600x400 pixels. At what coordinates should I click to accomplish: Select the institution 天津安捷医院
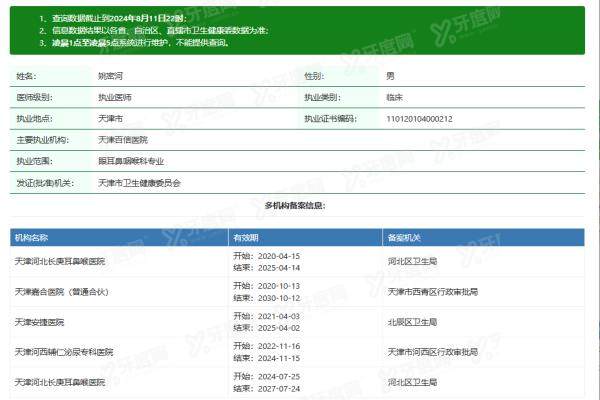click(x=39, y=322)
